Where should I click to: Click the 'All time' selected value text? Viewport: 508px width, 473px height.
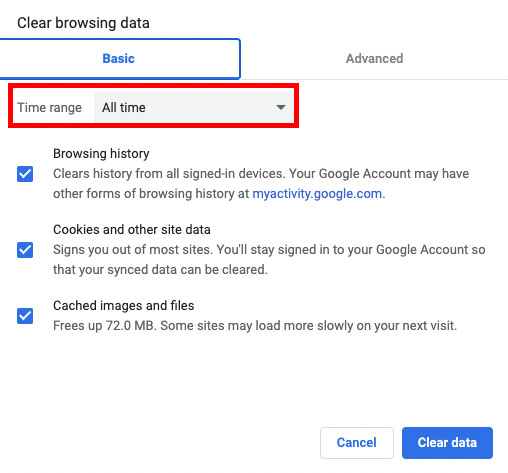click(124, 108)
